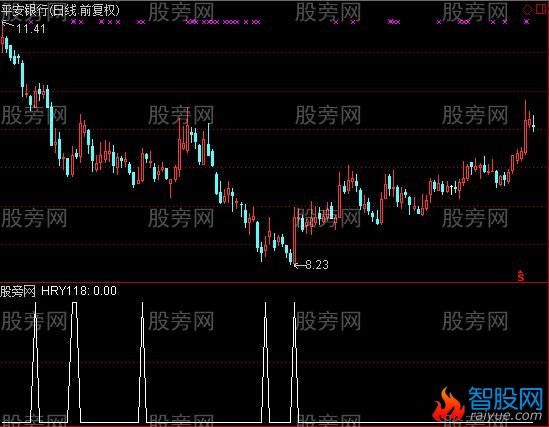Click the HRY118: 0.00 indicator label
Screen dimensions: 549x427
79,291
